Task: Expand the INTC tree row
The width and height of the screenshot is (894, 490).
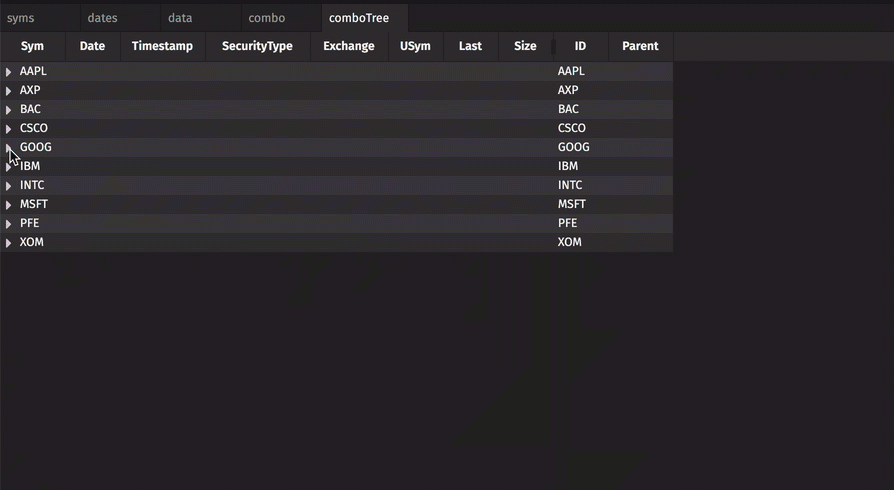Action: pyautogui.click(x=9, y=186)
